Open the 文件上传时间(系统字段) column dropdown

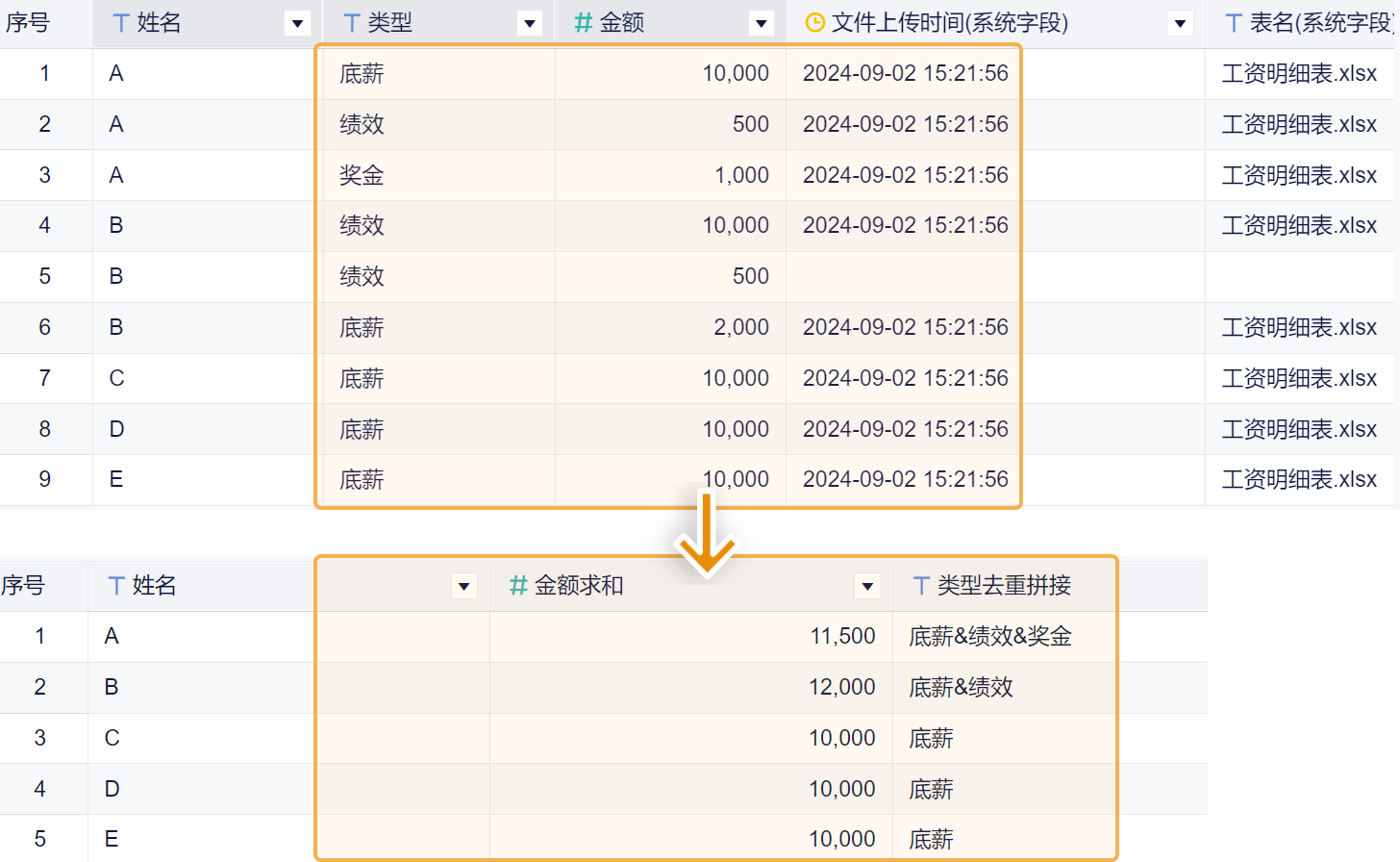click(1180, 23)
